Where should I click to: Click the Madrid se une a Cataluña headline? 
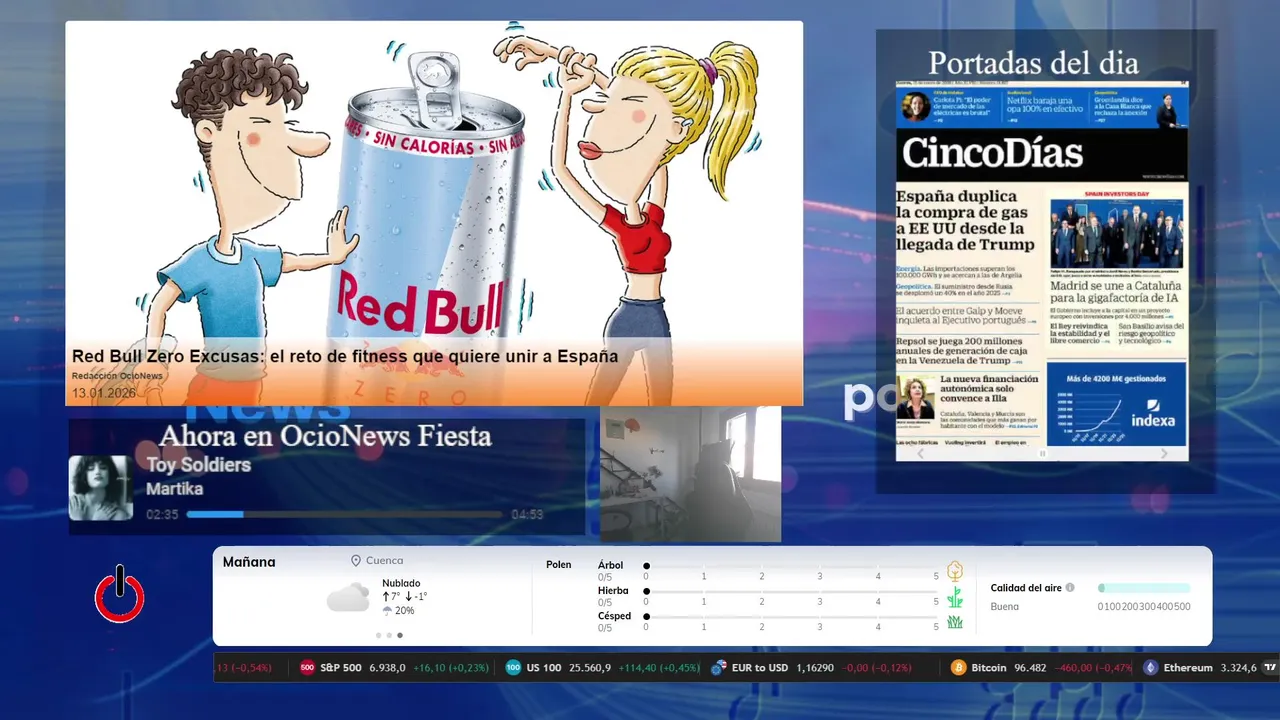pyautogui.click(x=1113, y=292)
